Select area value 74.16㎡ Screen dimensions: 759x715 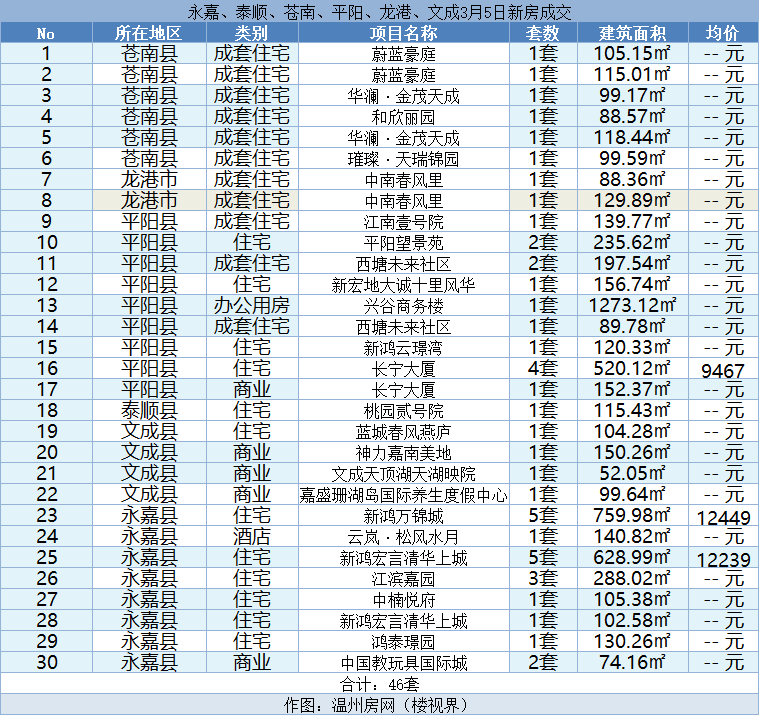pyautogui.click(x=632, y=663)
